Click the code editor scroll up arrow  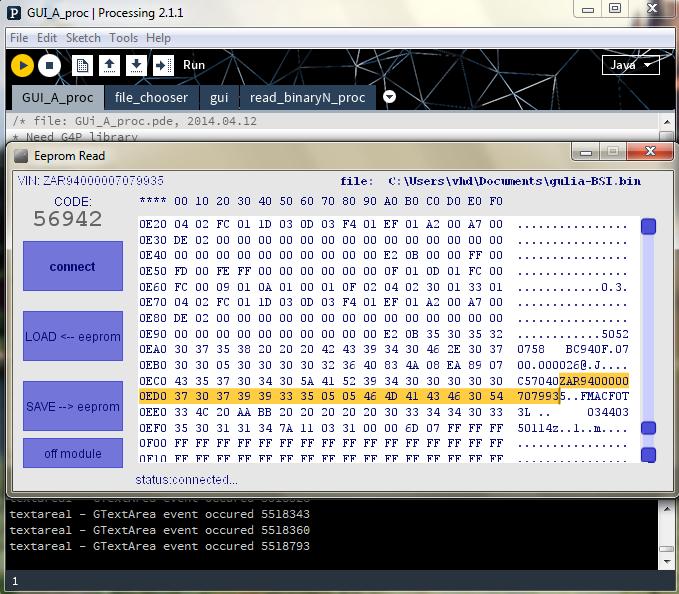667,122
